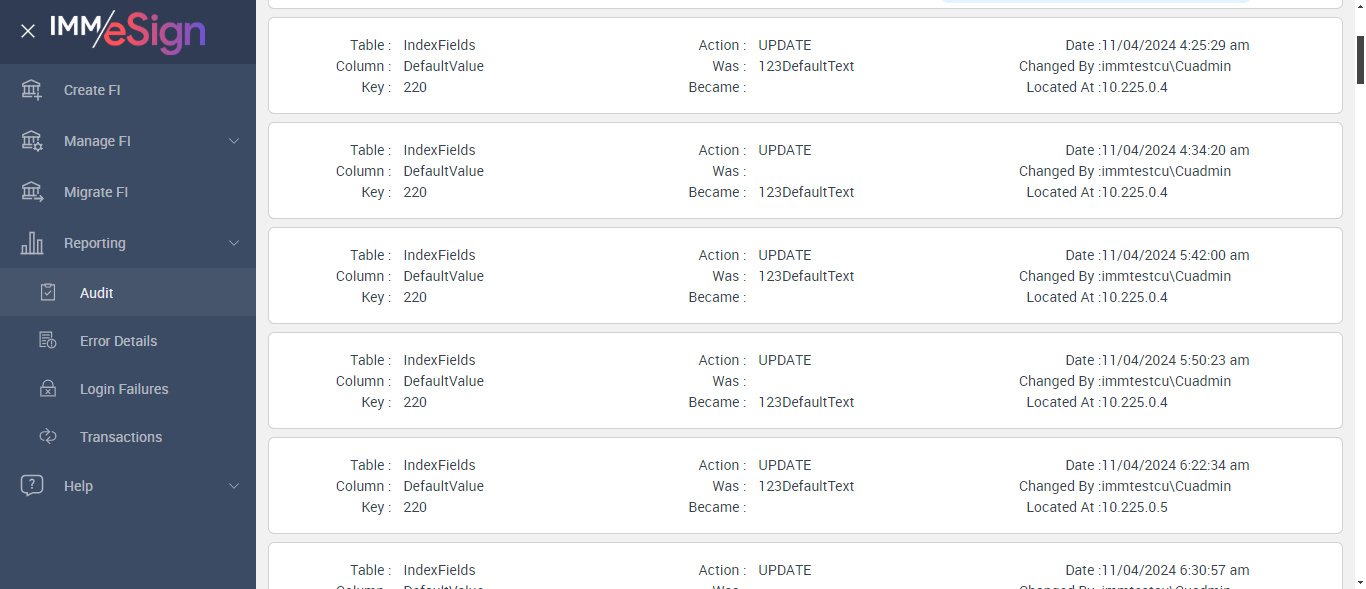The height and width of the screenshot is (589, 1366).
Task: Open the Login Failures report
Action: [x=124, y=389]
